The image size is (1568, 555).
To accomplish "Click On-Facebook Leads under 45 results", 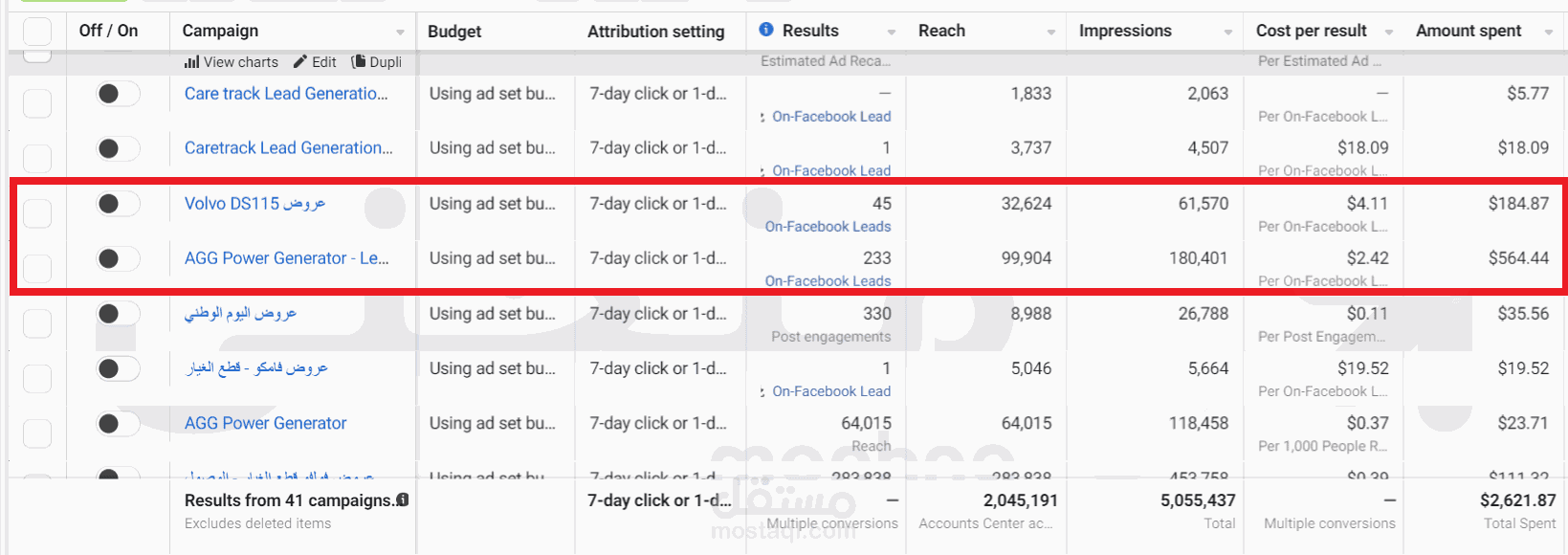I will pos(828,226).
